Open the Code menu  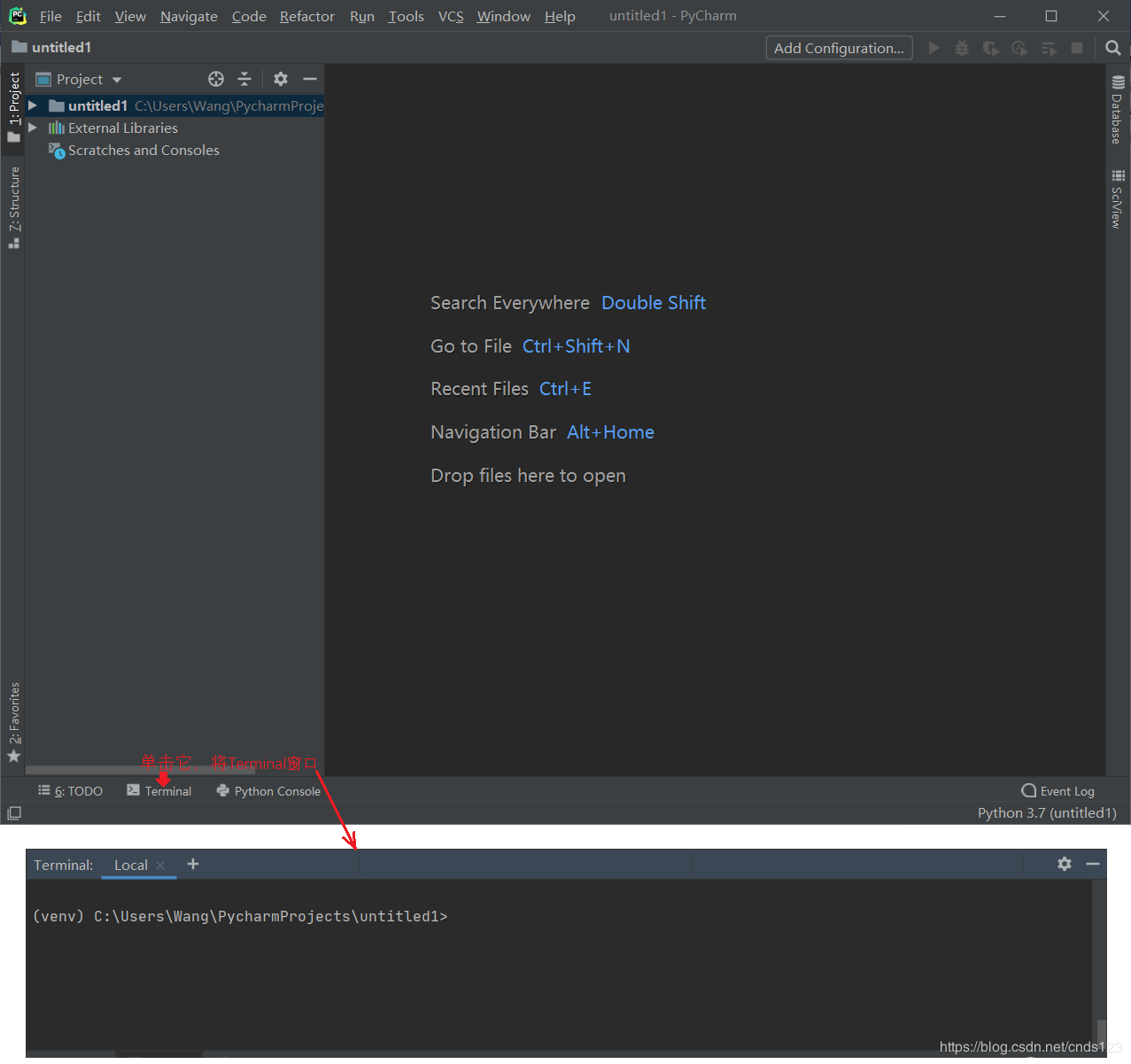click(x=249, y=16)
